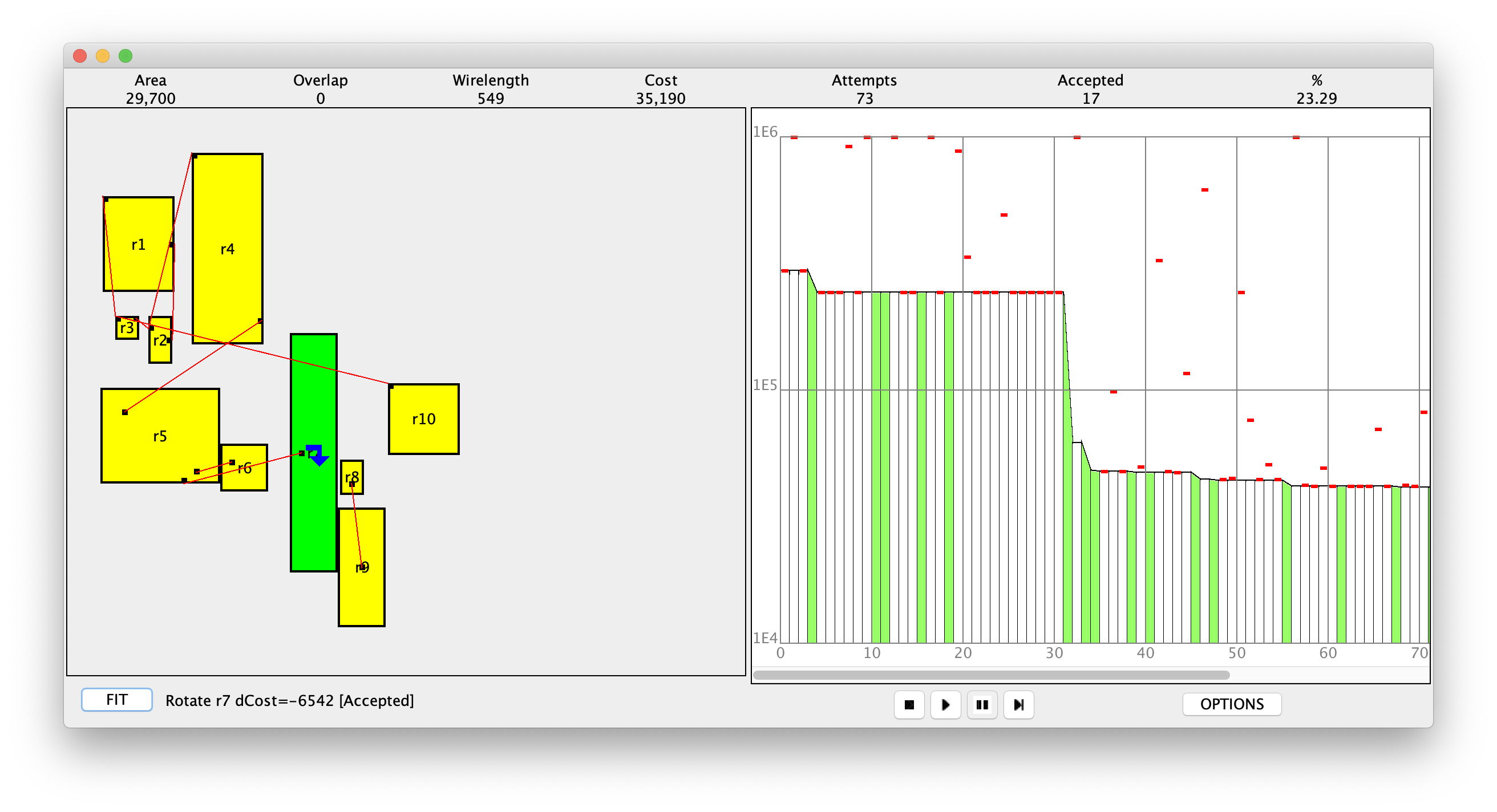Select the small r8 rectangle

tap(351, 477)
